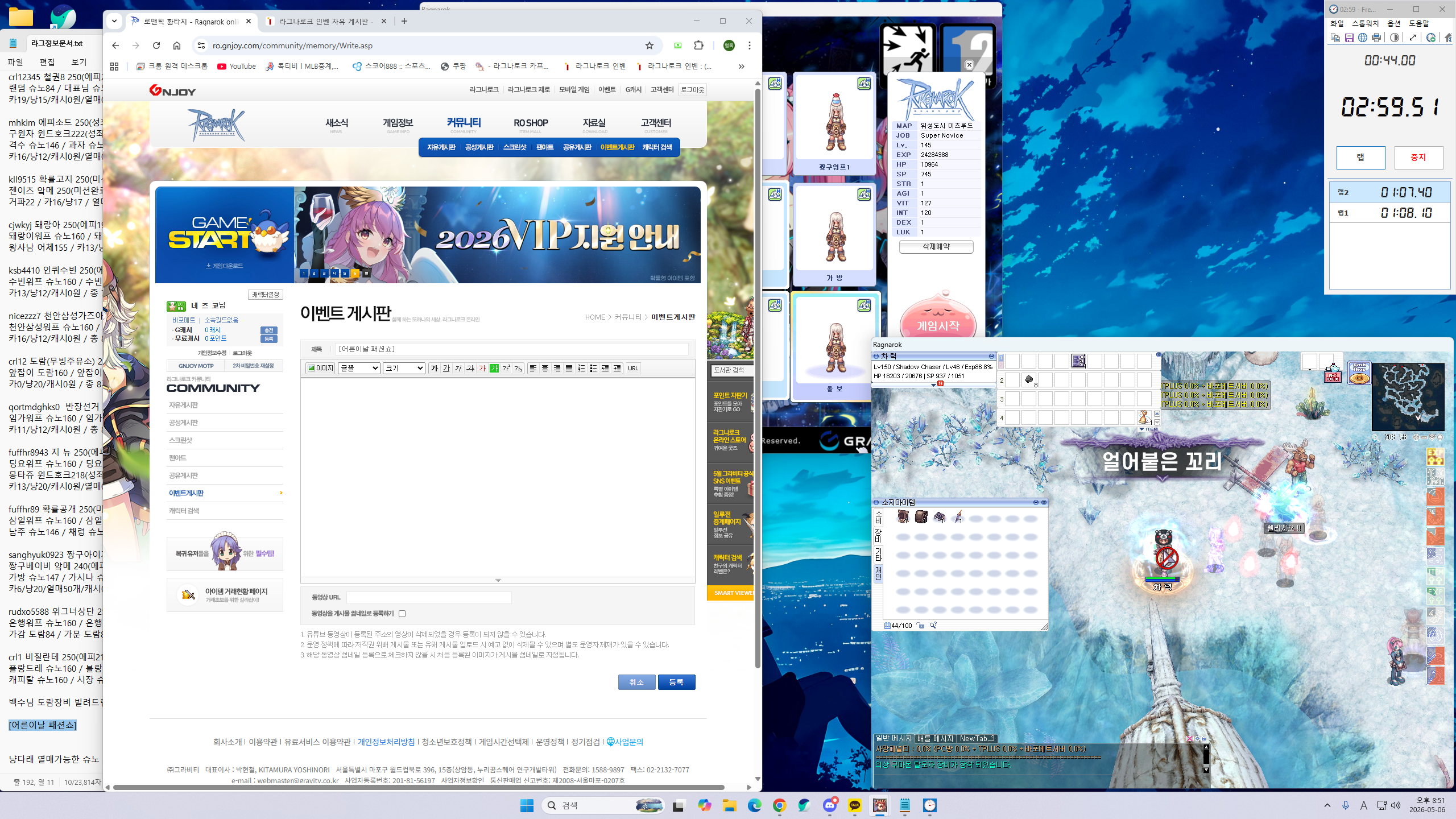Click the 등록 submit button
The width and height of the screenshot is (1456, 819).
tap(676, 682)
